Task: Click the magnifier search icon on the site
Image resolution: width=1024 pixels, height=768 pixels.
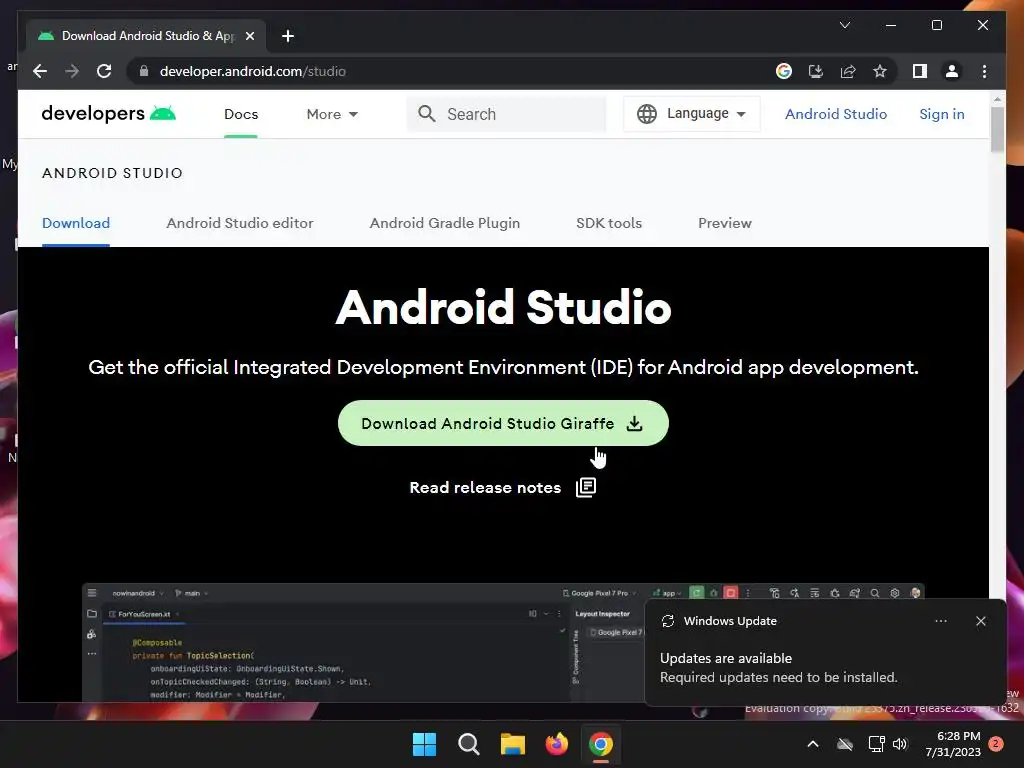Action: 426,114
